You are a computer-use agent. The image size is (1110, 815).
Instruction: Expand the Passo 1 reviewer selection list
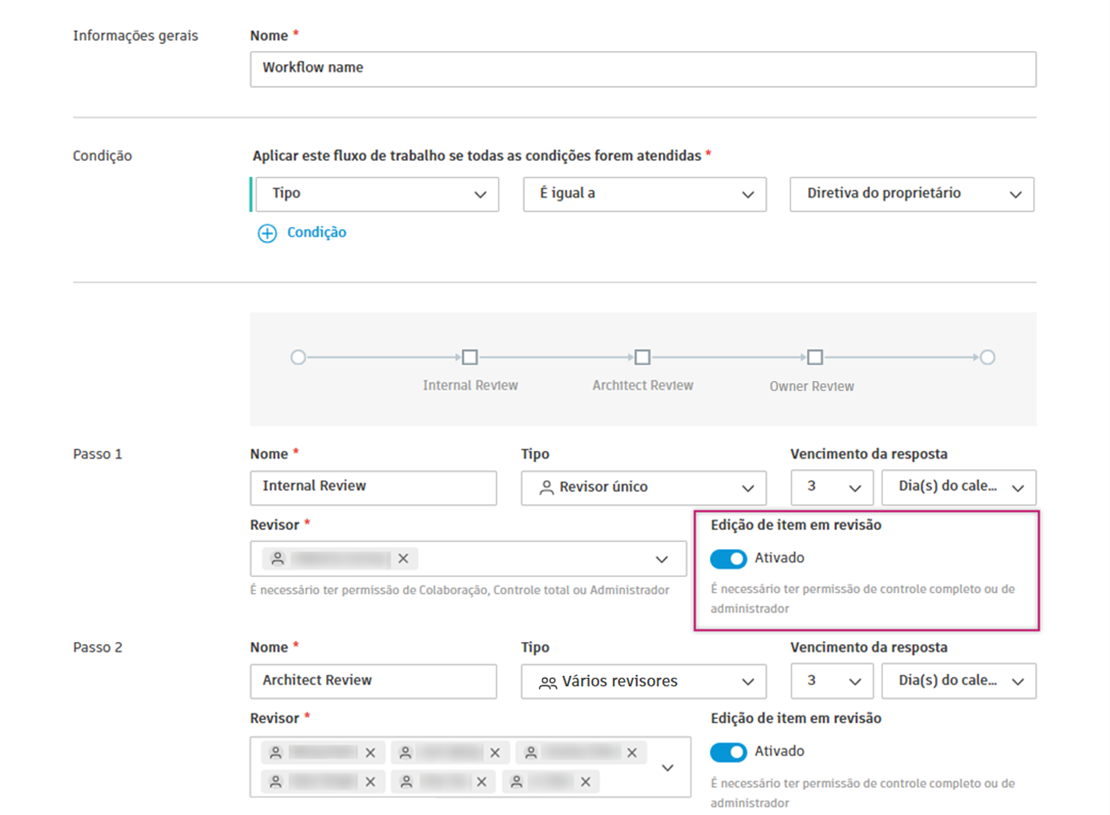point(661,559)
